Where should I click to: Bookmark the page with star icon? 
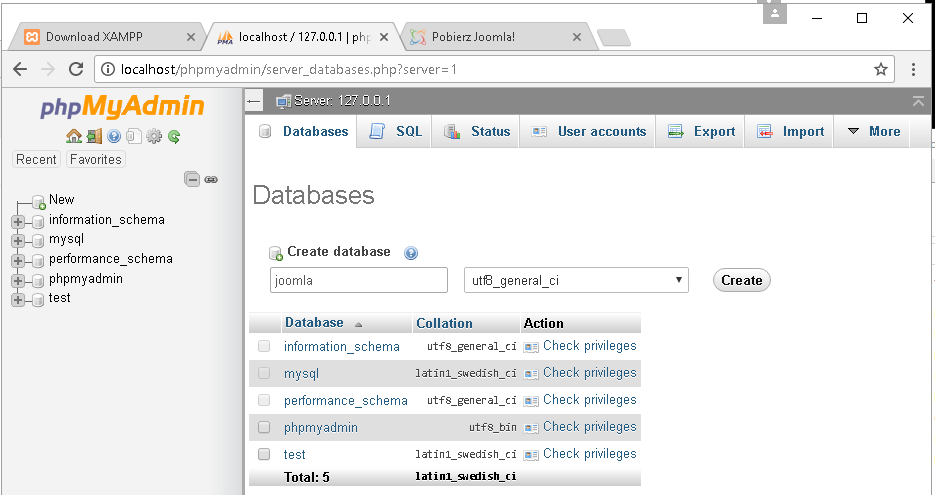(x=881, y=69)
